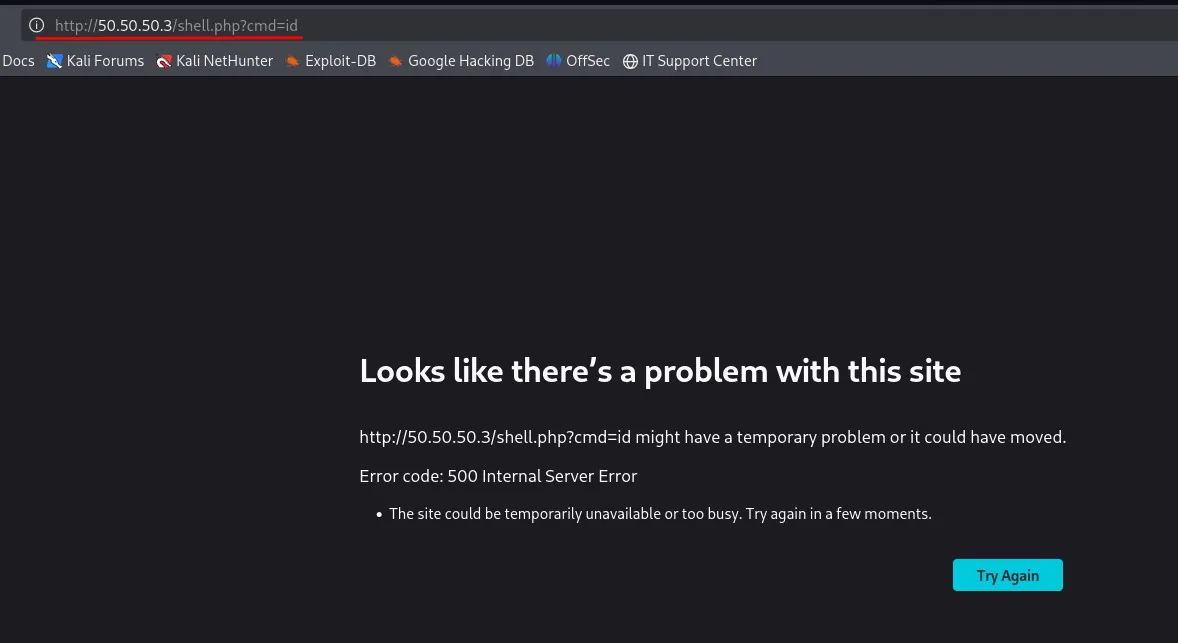Image resolution: width=1178 pixels, height=643 pixels.
Task: Click the 'Error code: 500 Internal Server Error' text
Action: [498, 476]
